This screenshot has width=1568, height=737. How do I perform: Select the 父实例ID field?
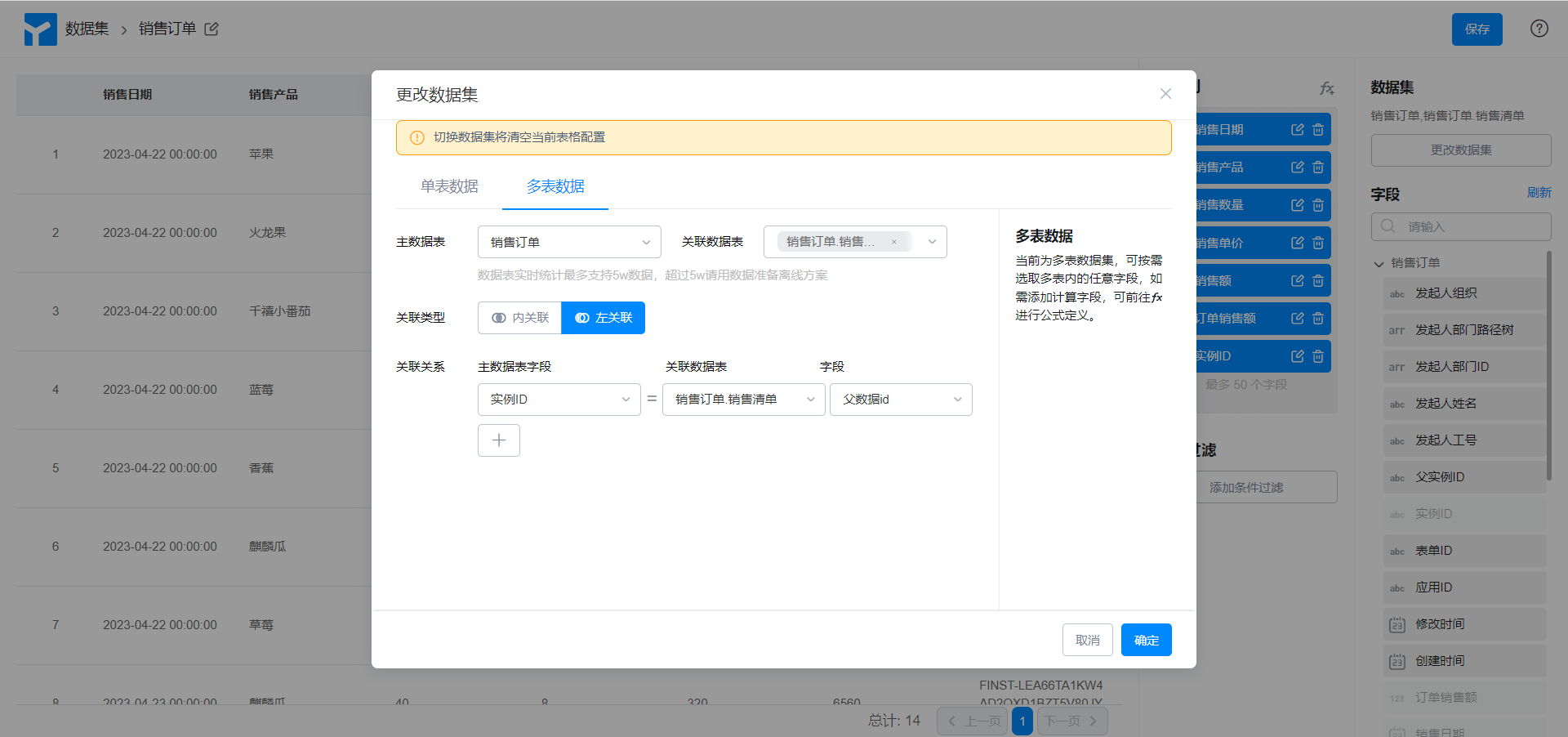[x=1465, y=477]
